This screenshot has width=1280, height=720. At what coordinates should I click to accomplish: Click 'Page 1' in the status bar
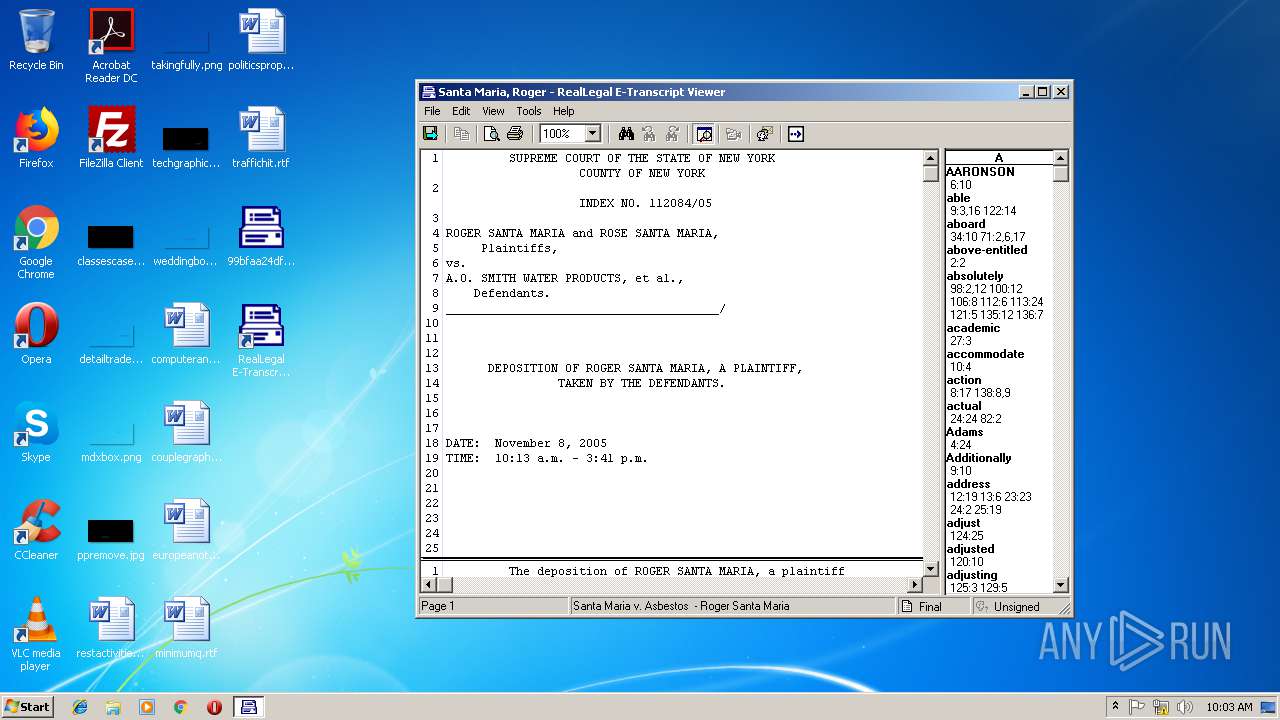438,606
